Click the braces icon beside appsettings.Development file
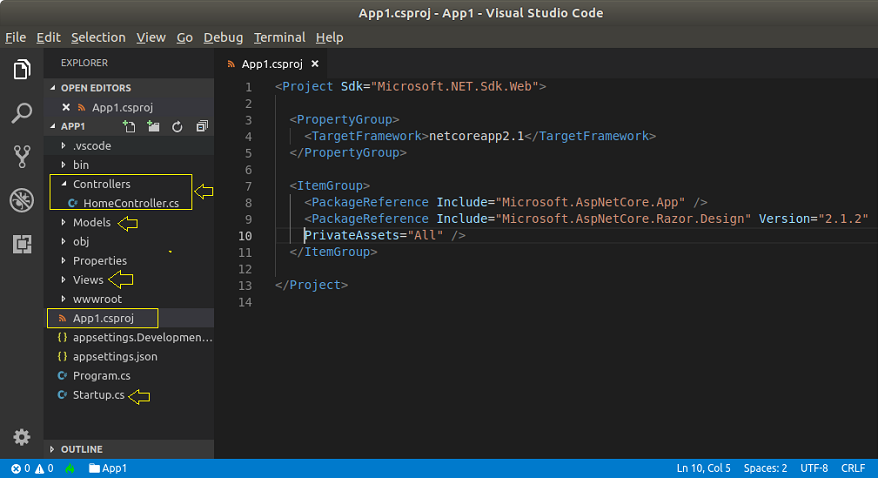The width and height of the screenshot is (878, 478). click(62, 338)
